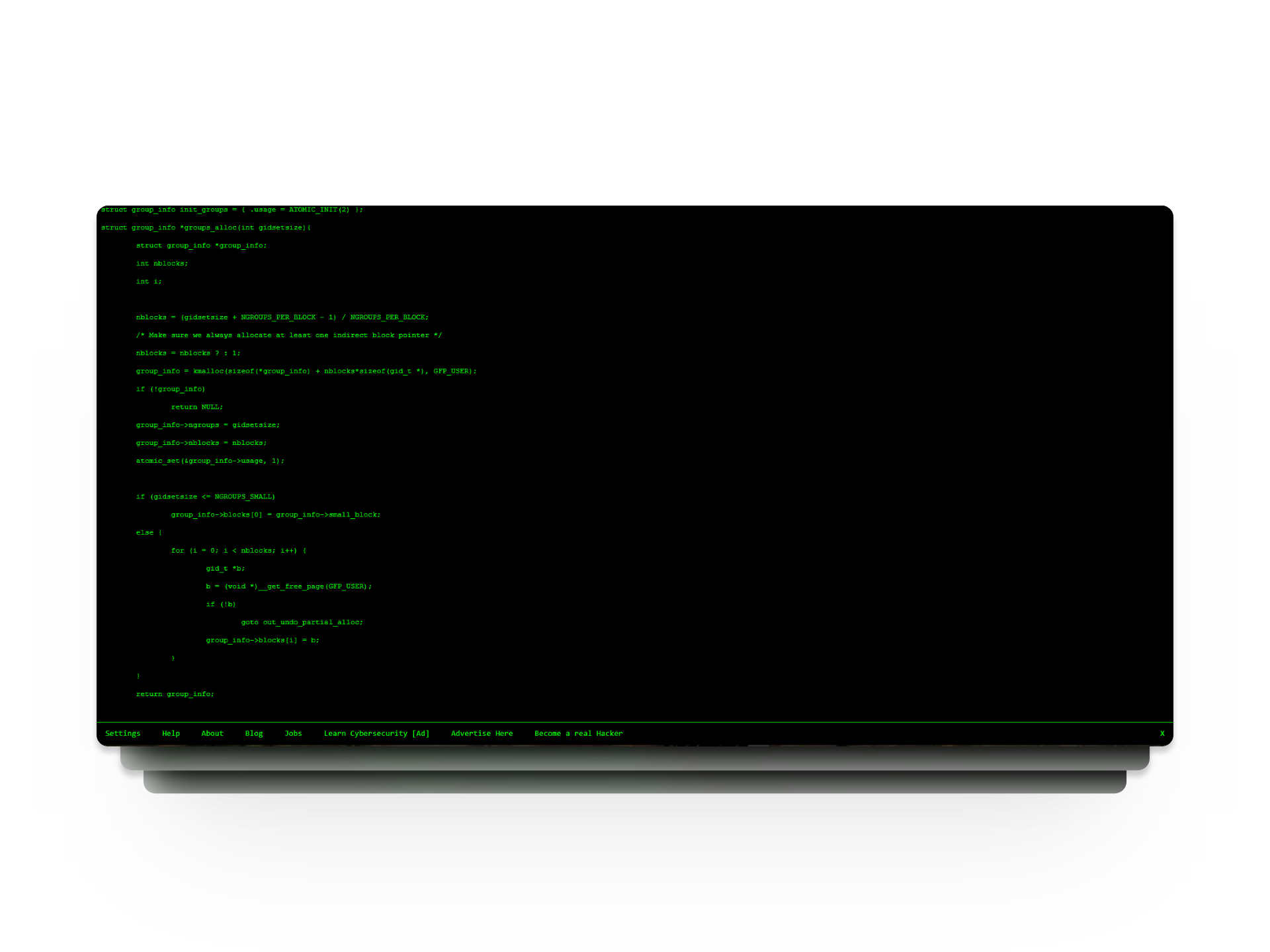Click the for loop code line
1270x952 pixels.
pyautogui.click(x=238, y=550)
